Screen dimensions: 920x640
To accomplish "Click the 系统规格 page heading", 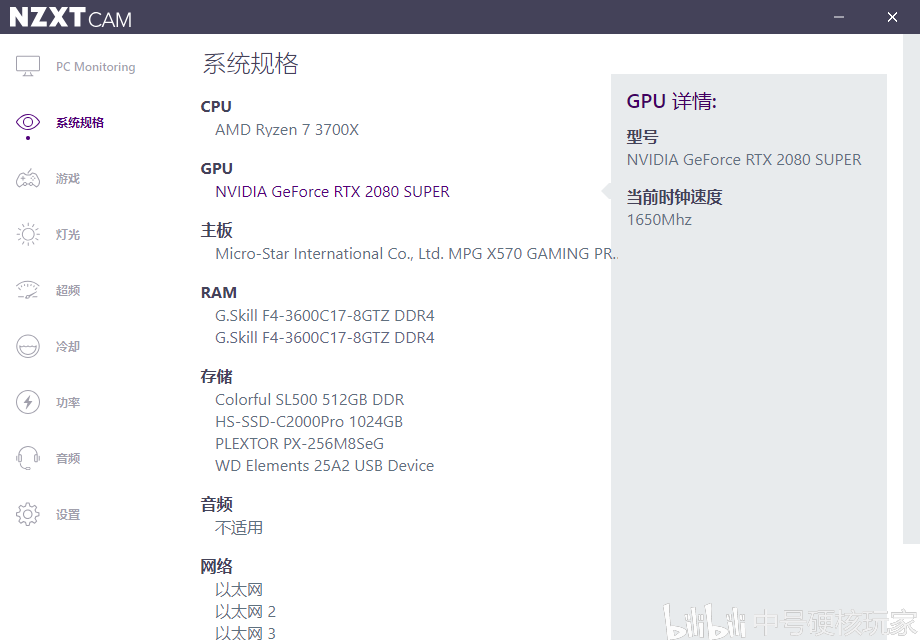I will click(x=251, y=63).
